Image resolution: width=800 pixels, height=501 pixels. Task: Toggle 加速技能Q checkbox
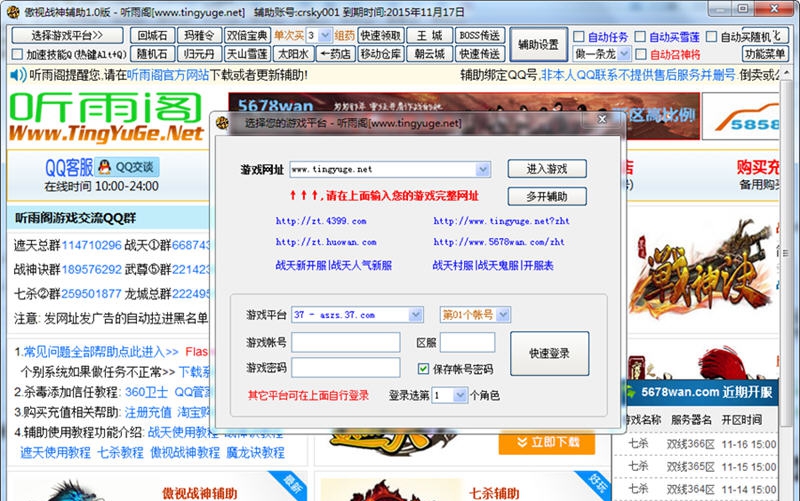pos(17,54)
